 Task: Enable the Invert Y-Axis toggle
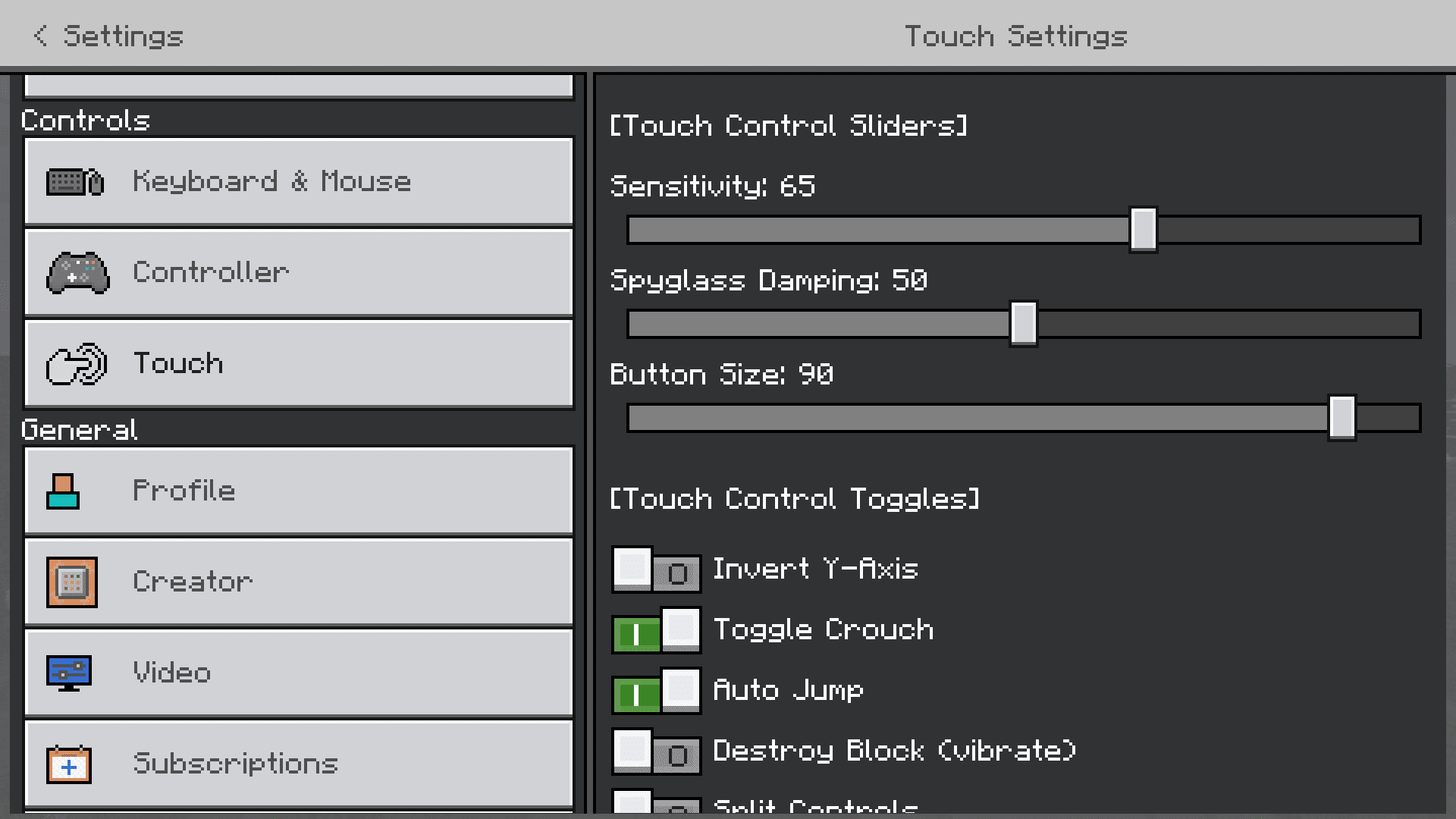coord(657,570)
